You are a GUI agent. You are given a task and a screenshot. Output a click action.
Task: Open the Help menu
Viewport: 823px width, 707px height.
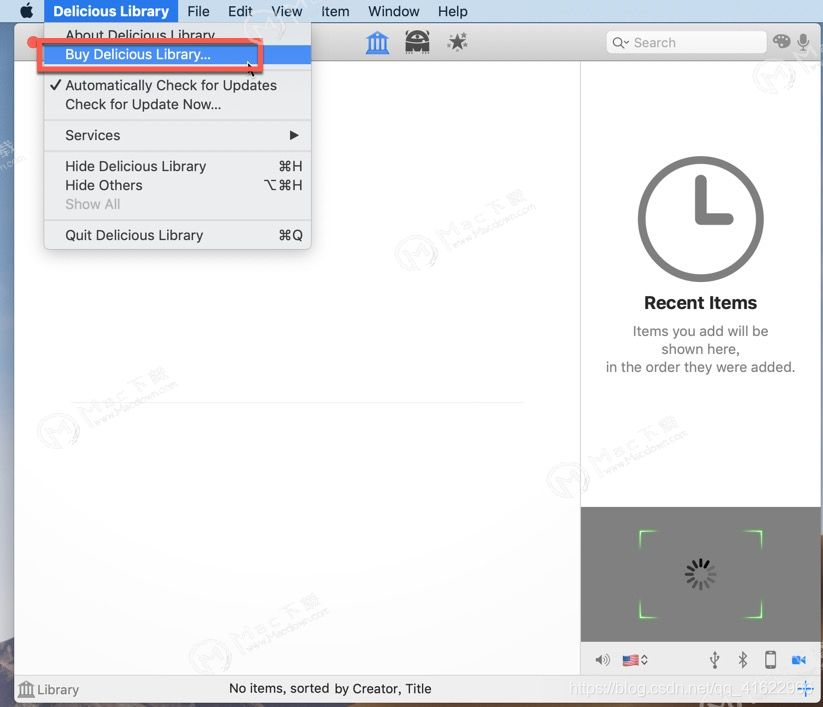click(x=452, y=11)
